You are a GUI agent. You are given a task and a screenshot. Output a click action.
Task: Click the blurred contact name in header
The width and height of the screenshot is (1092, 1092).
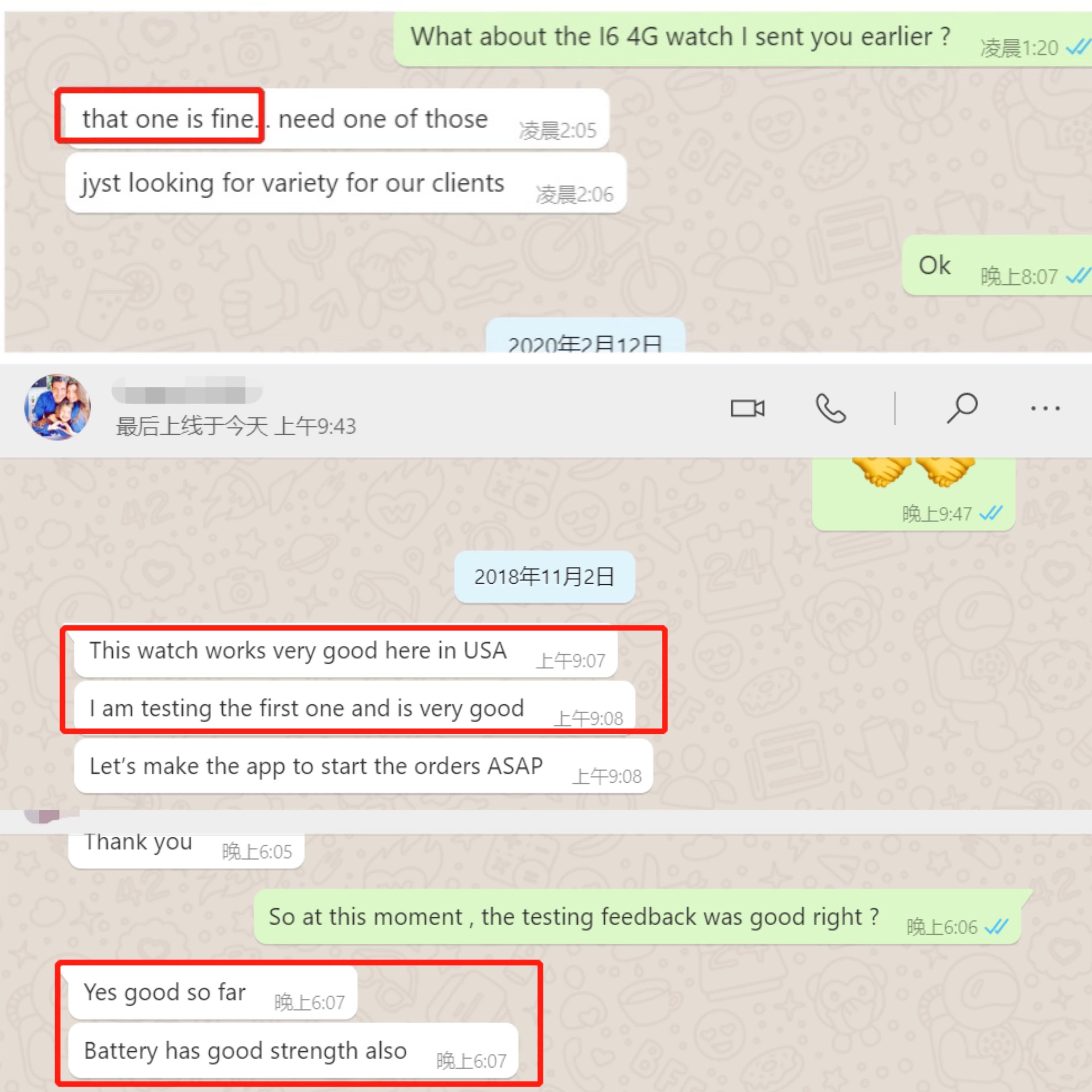(x=187, y=389)
